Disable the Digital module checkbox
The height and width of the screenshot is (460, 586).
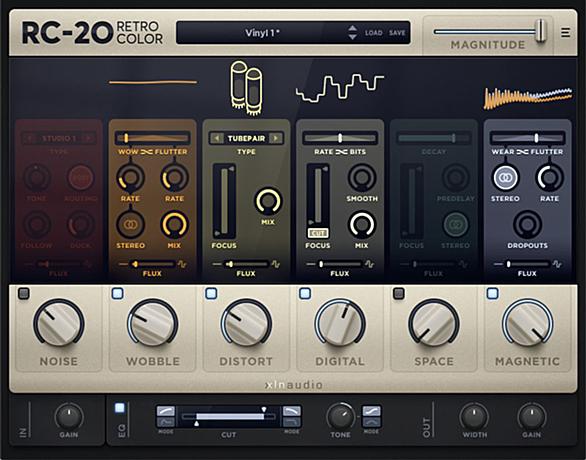(305, 293)
